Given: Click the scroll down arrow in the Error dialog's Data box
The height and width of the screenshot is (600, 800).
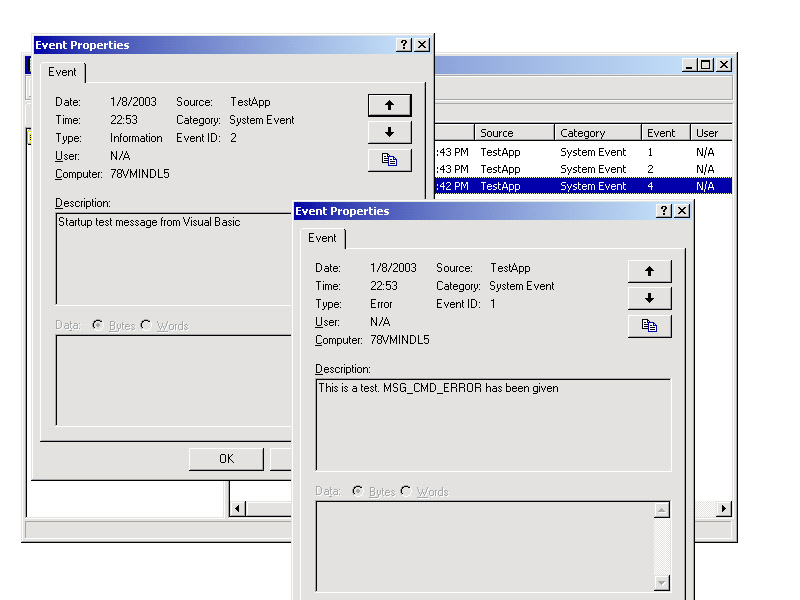Looking at the screenshot, I should click(x=661, y=582).
